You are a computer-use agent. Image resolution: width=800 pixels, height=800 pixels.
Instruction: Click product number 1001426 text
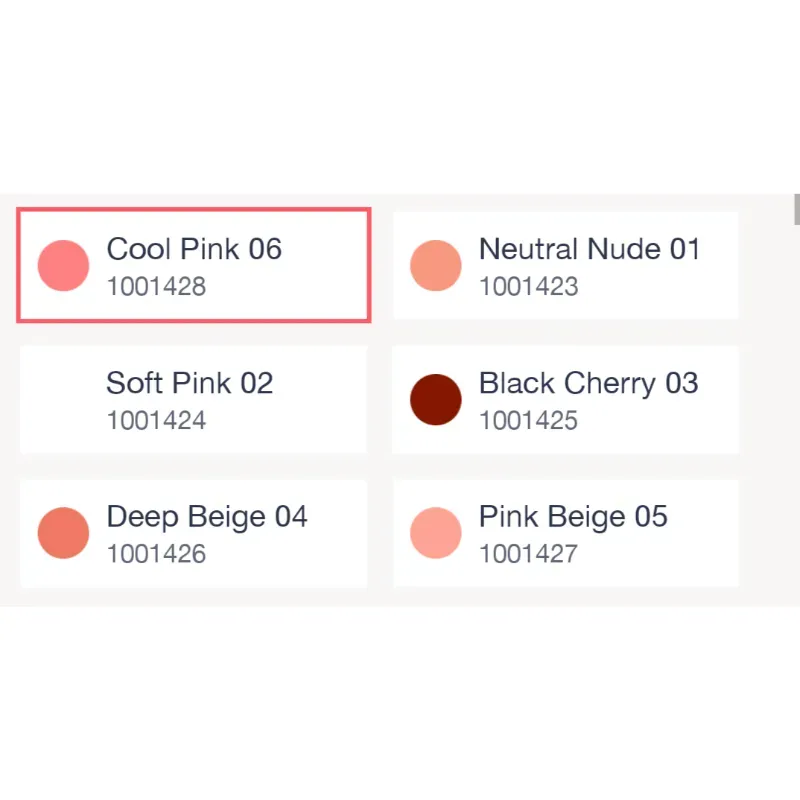tap(155, 554)
